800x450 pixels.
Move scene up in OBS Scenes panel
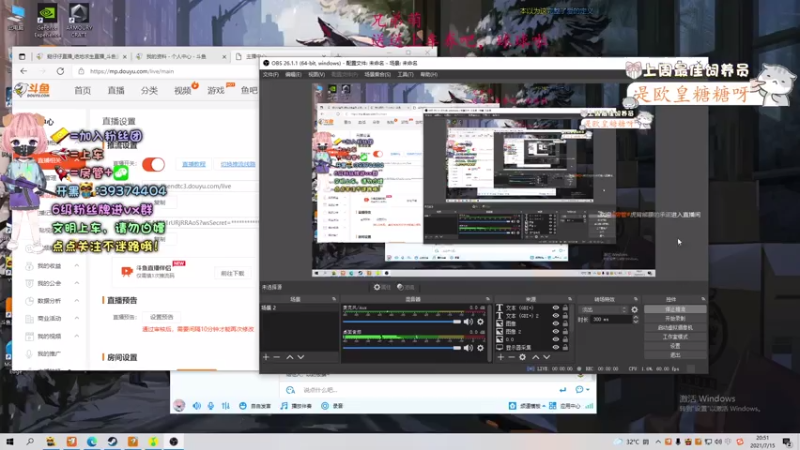[x=290, y=357]
